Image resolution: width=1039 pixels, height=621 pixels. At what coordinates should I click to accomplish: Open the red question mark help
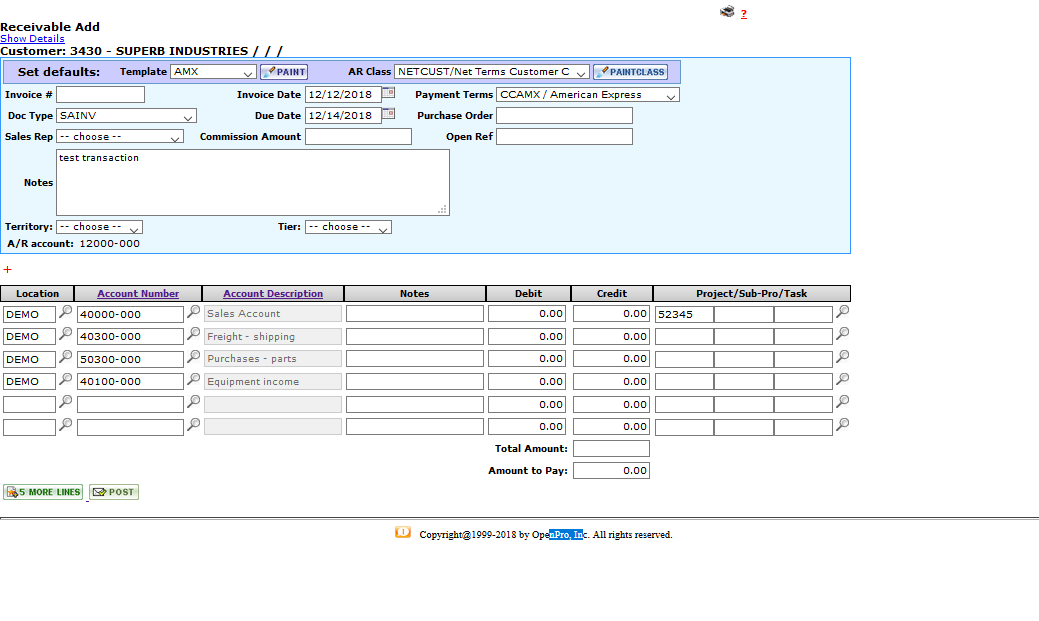tap(744, 14)
